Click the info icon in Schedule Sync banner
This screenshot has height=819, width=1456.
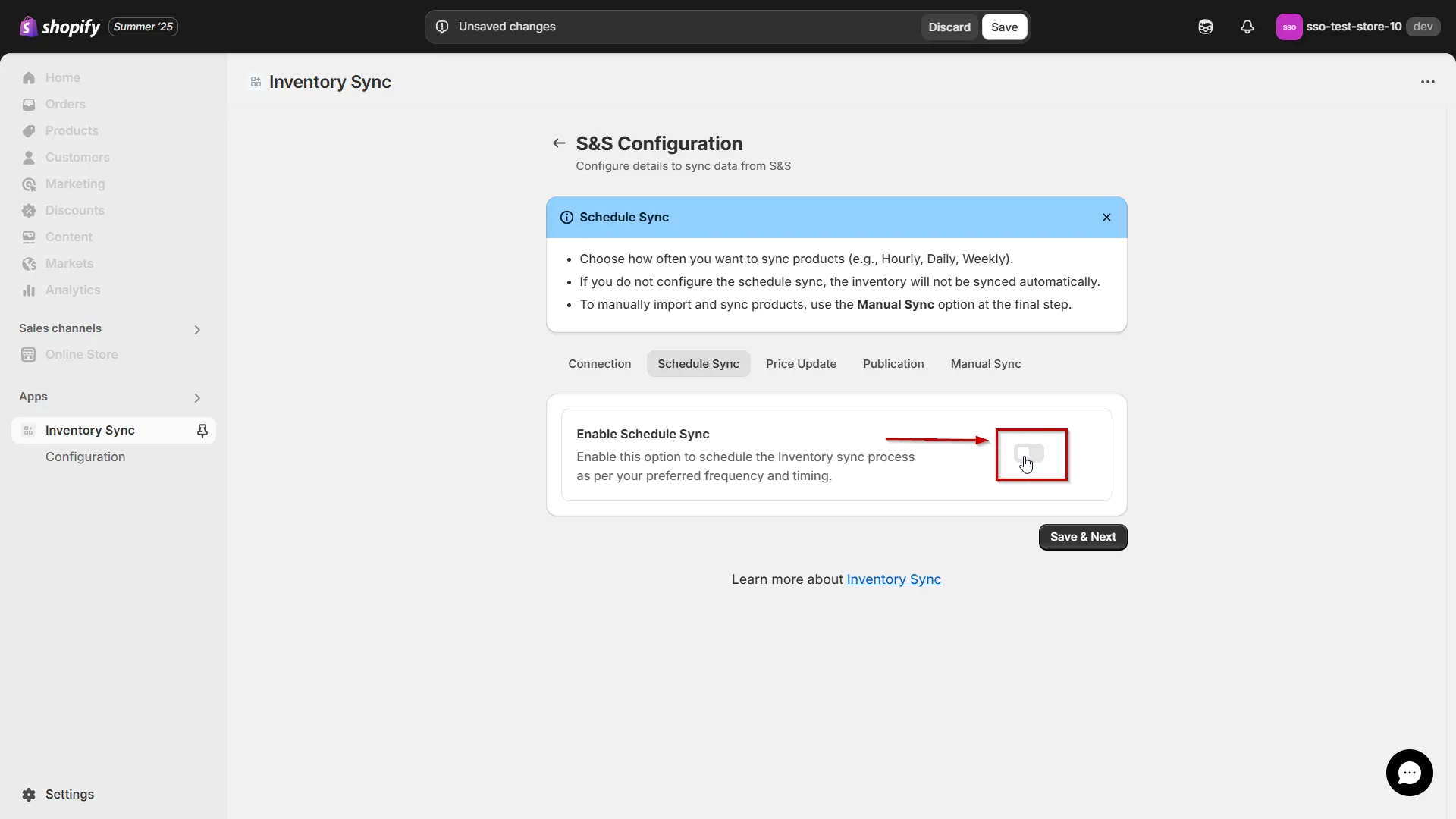click(566, 218)
